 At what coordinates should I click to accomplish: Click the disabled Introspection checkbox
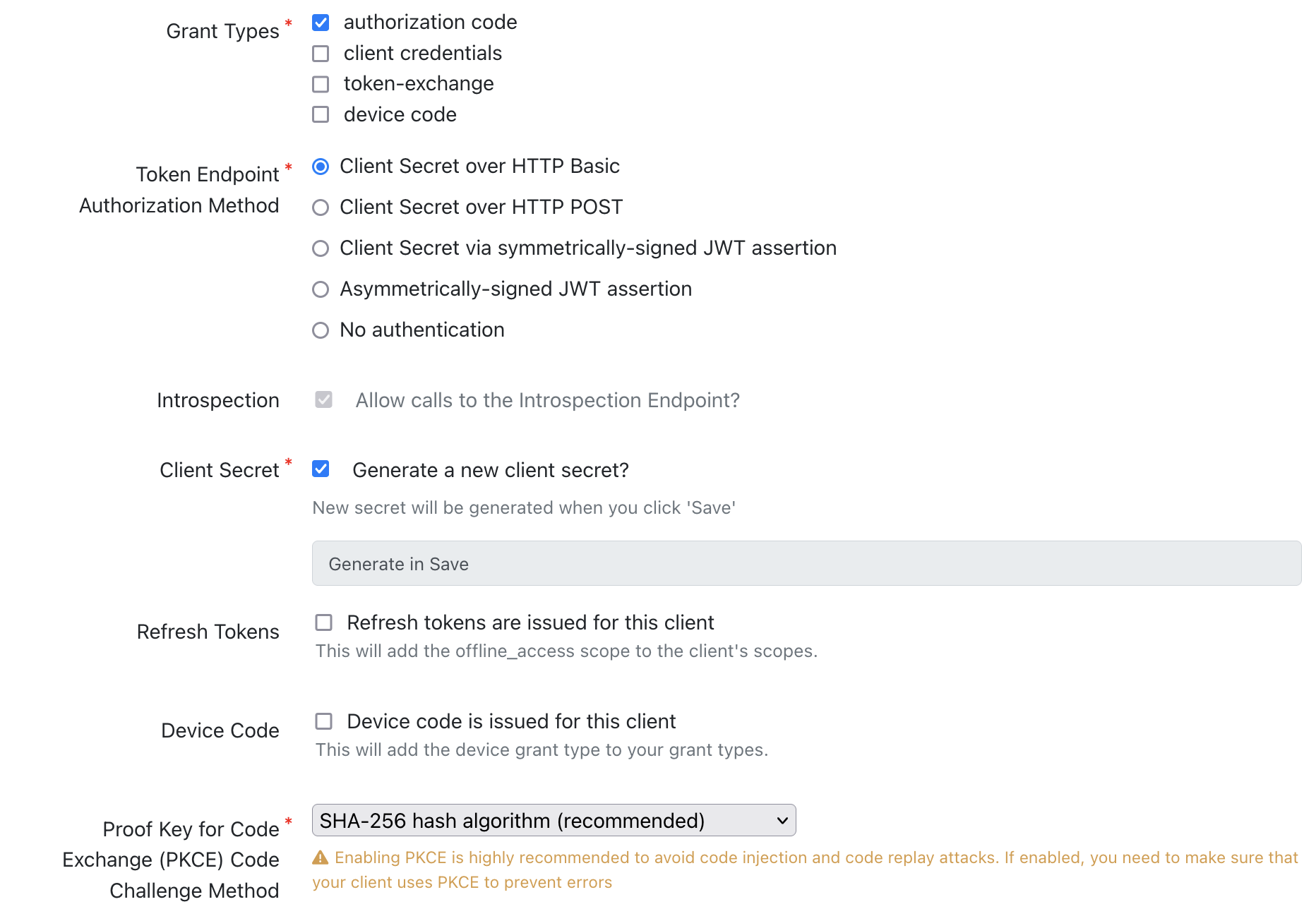tap(323, 400)
